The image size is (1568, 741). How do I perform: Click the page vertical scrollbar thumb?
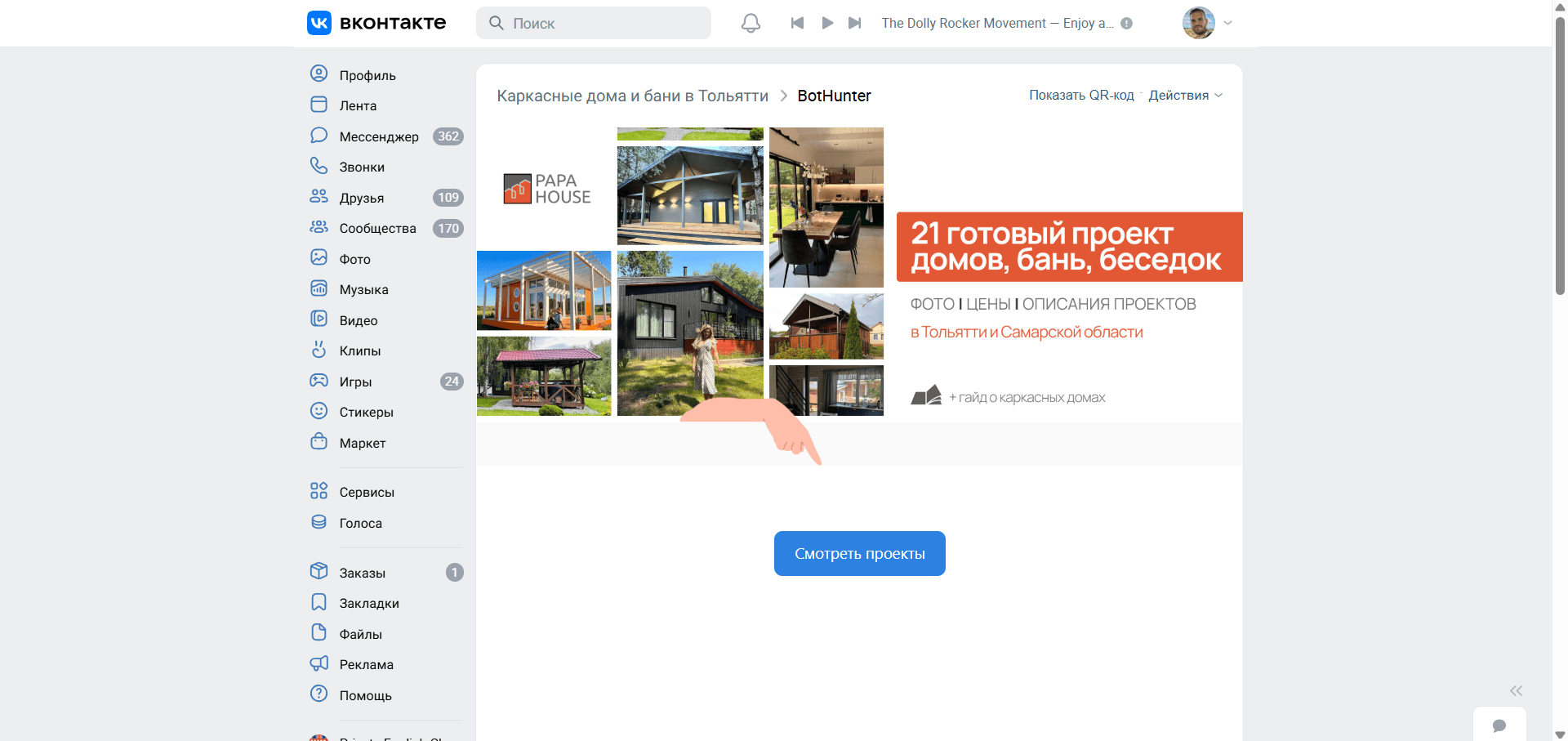coord(1560,155)
